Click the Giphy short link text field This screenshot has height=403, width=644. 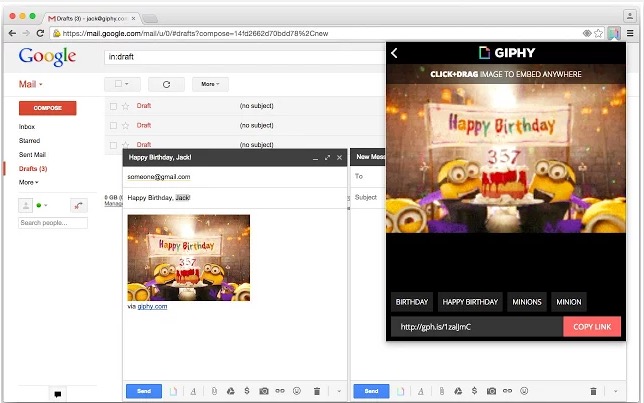click(x=477, y=327)
